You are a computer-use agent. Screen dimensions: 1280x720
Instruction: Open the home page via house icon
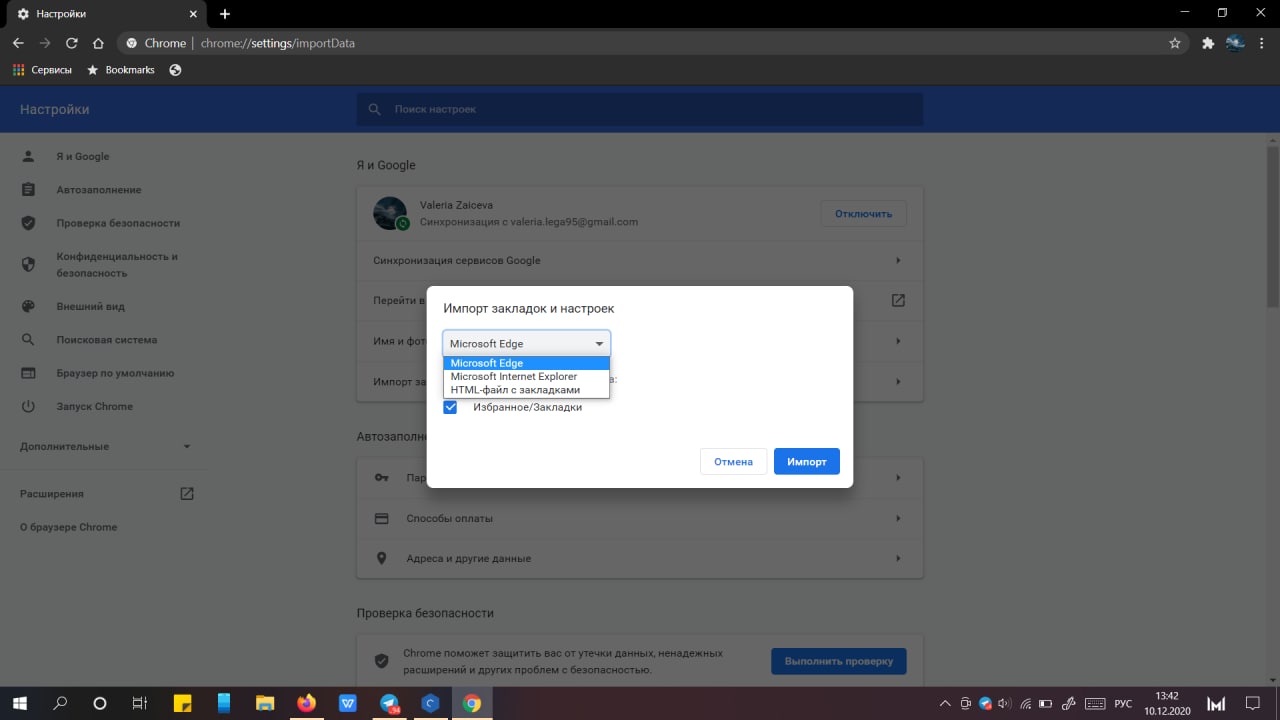[x=98, y=43]
